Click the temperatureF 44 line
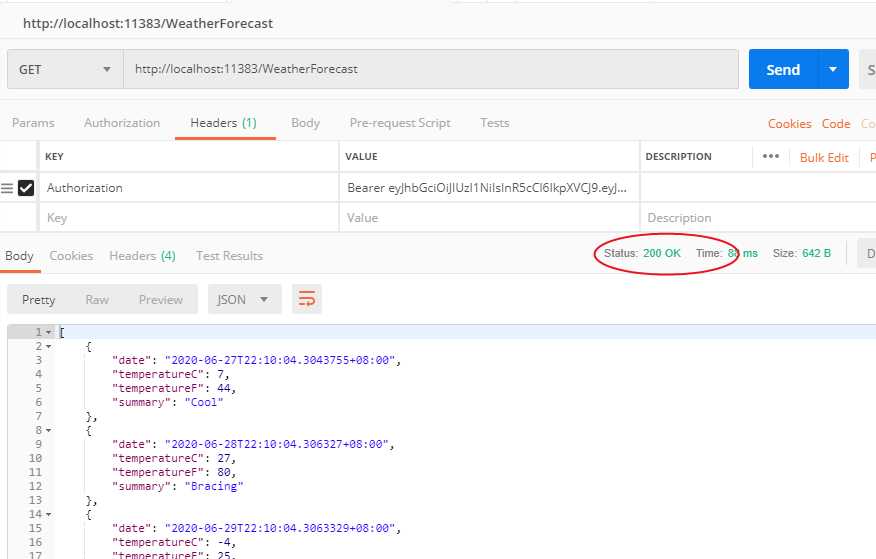 [174, 388]
